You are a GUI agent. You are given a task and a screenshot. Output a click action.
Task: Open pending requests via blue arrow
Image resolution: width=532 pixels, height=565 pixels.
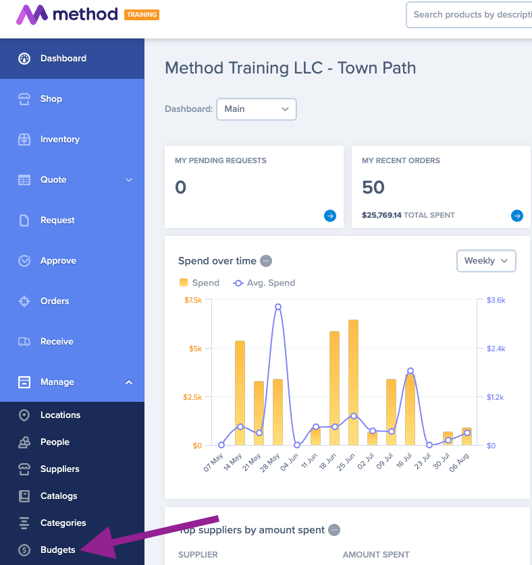330,215
